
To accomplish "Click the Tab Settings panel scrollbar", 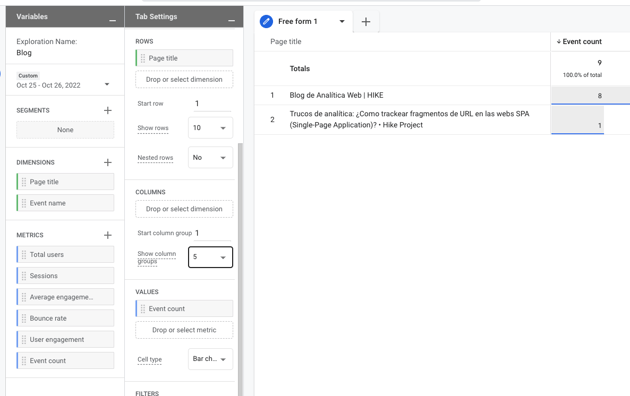I will click(x=240, y=269).
